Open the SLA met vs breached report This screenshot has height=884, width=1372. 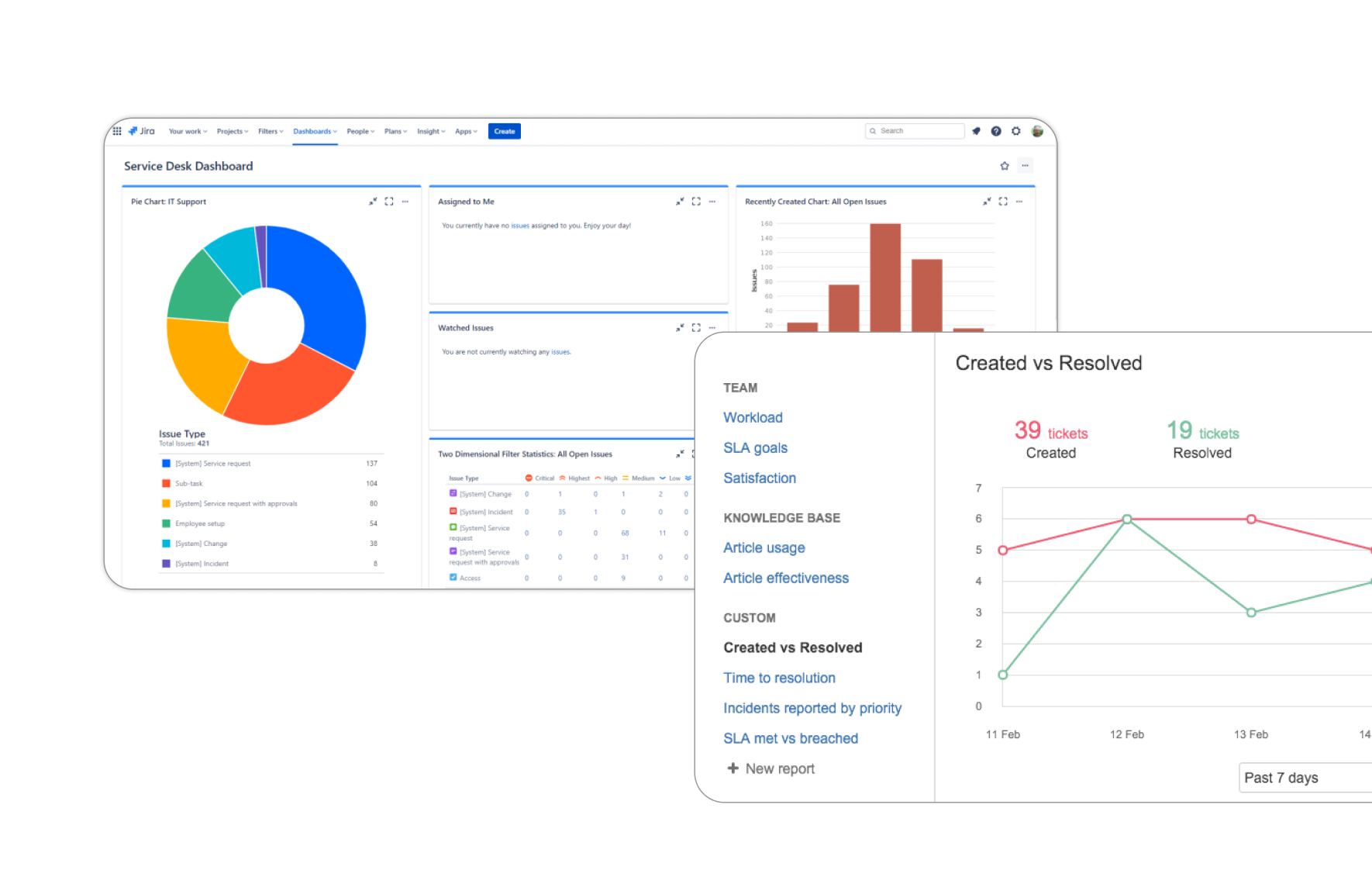pos(791,739)
